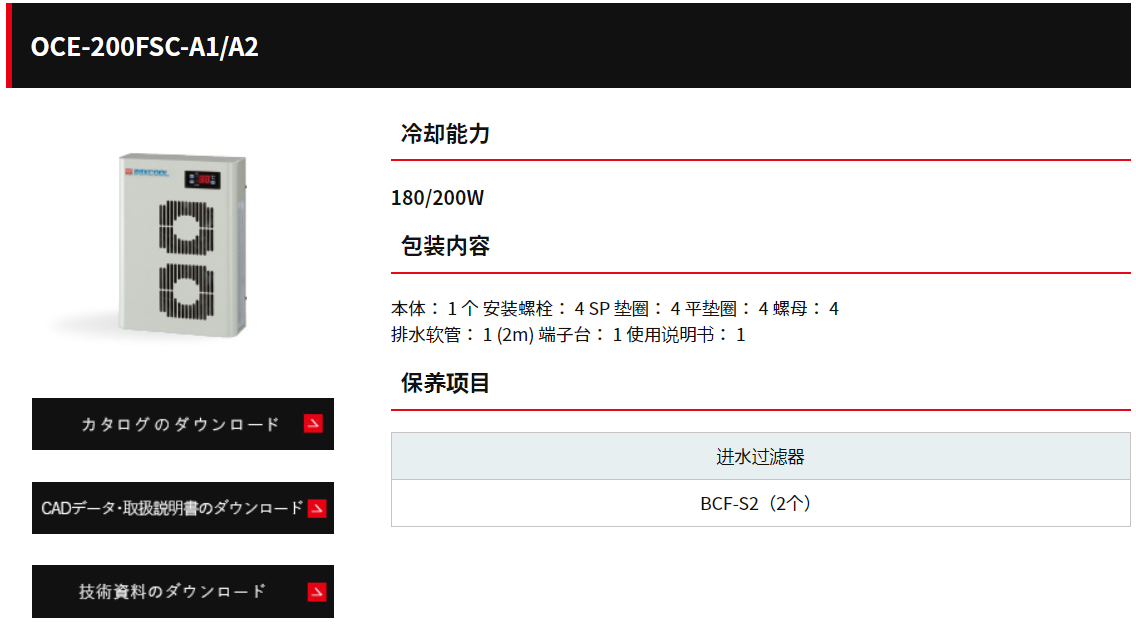Click the 保养项目 section heading
1136x638 pixels.
click(446, 383)
